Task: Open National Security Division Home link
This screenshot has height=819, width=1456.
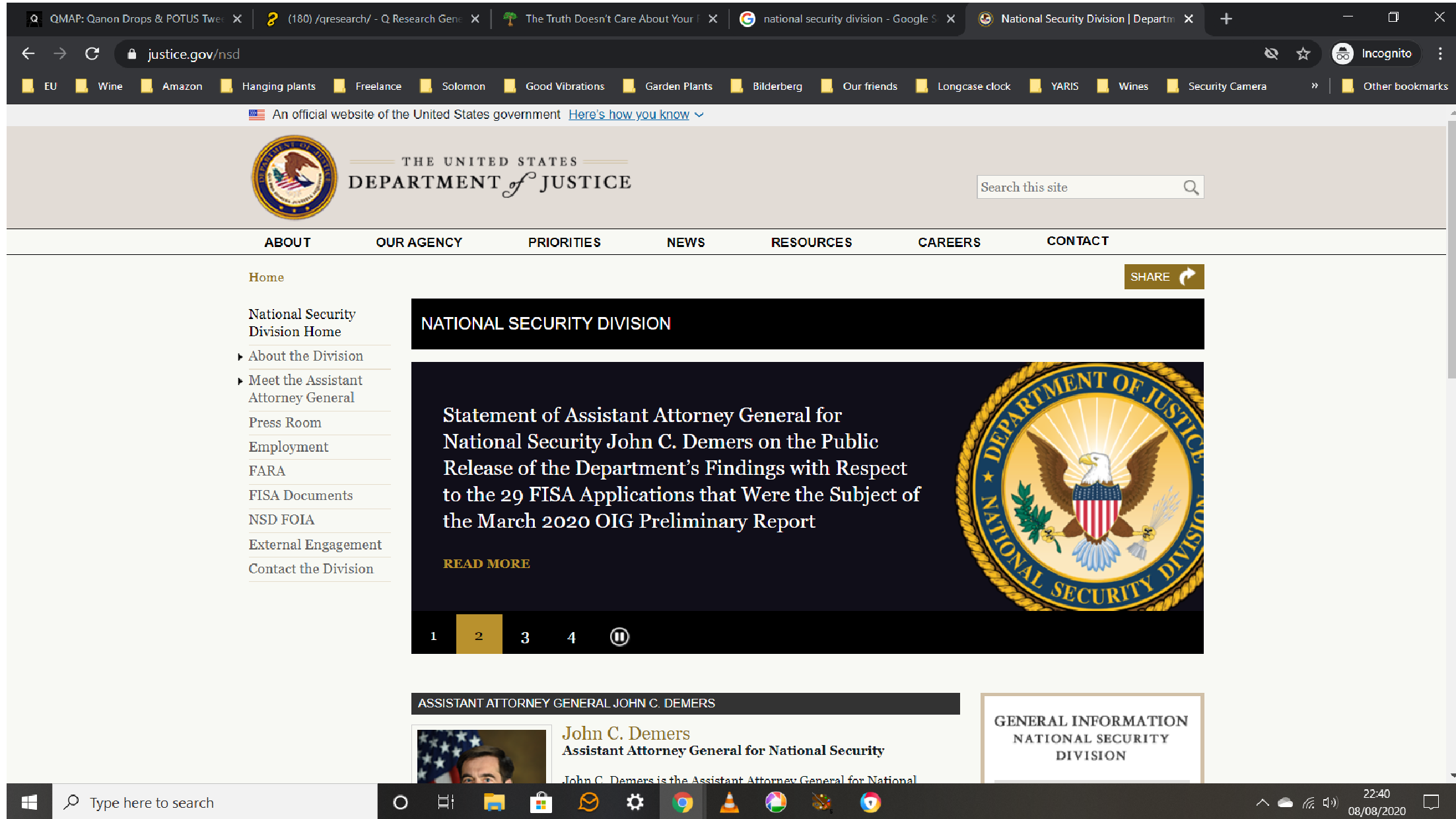Action: pyautogui.click(x=302, y=322)
